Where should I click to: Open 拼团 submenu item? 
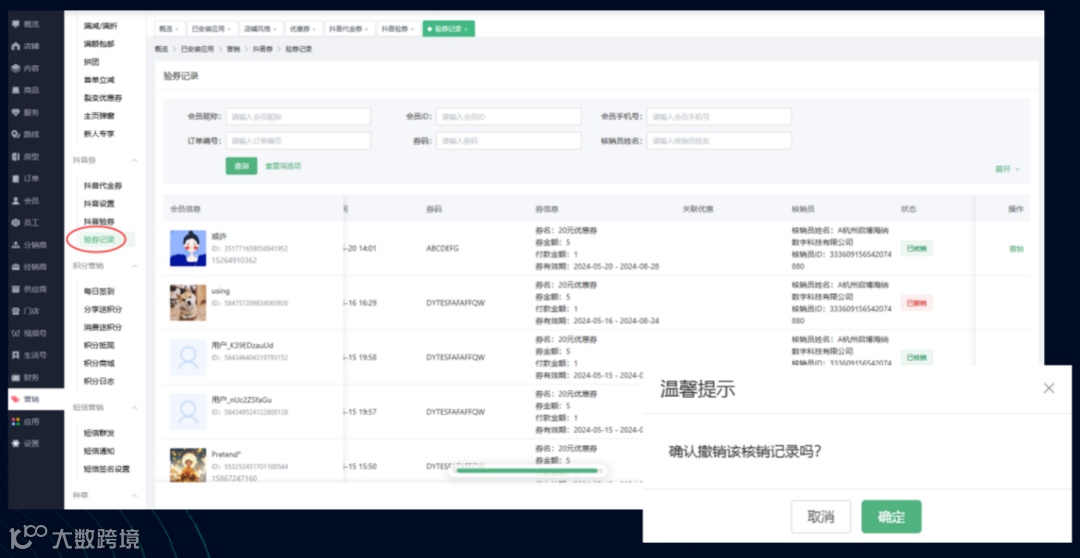click(92, 62)
